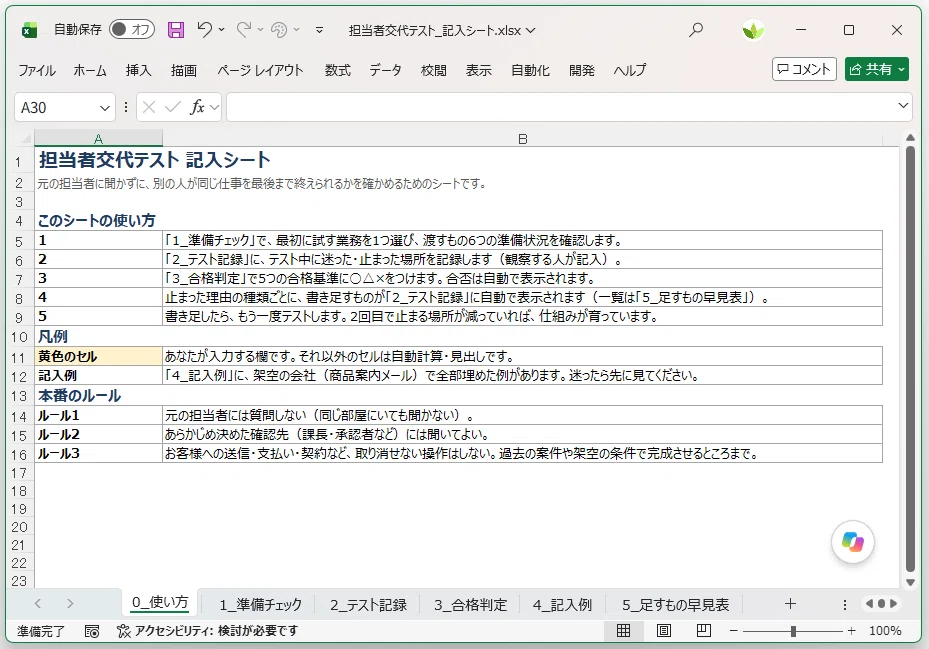Open the 4_記入例 sheet tab
Image resolution: width=929 pixels, height=649 pixels.
pyautogui.click(x=562, y=605)
